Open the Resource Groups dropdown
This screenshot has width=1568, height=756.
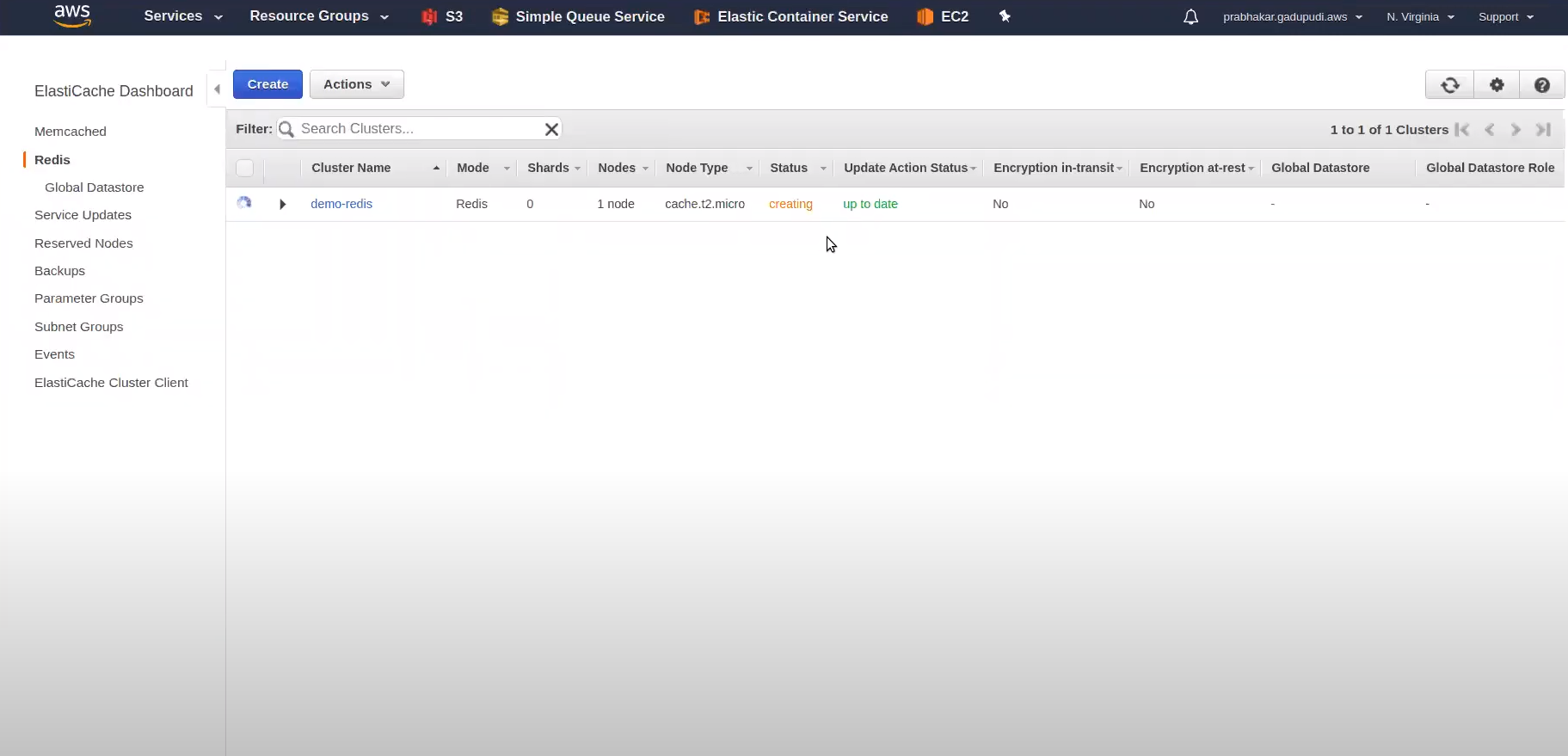click(x=319, y=16)
